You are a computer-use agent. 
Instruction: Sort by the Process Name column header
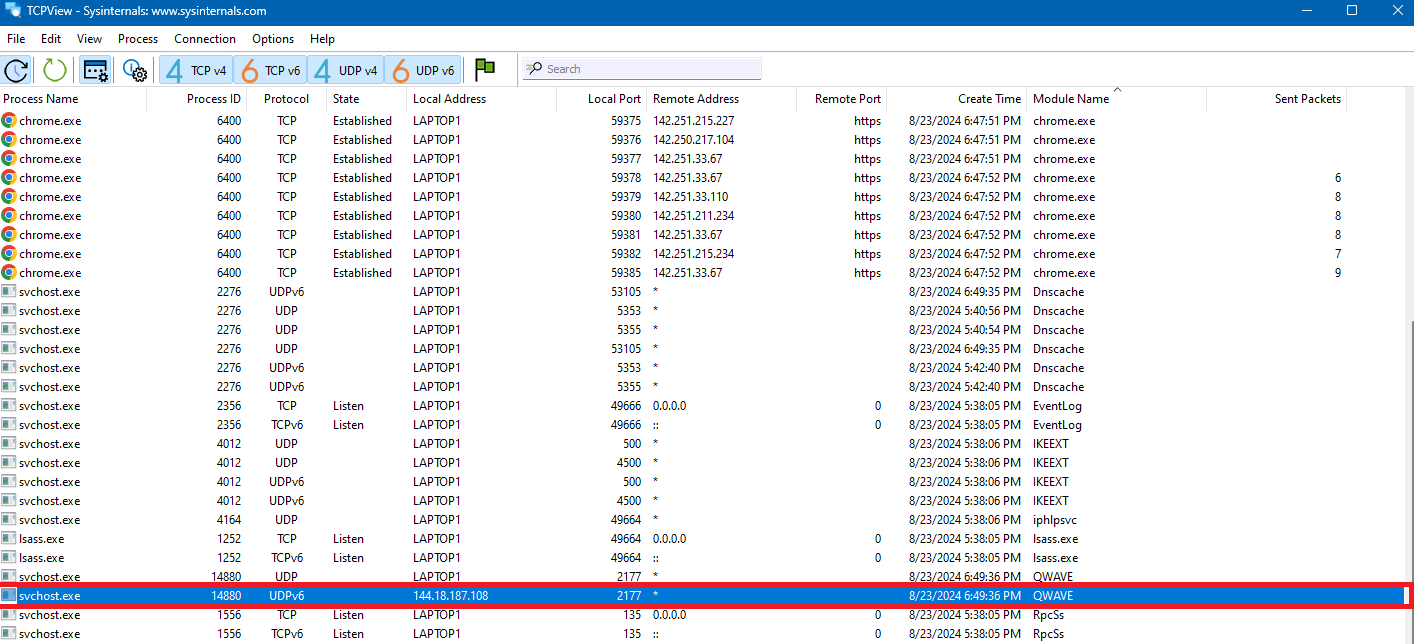[x=73, y=99]
